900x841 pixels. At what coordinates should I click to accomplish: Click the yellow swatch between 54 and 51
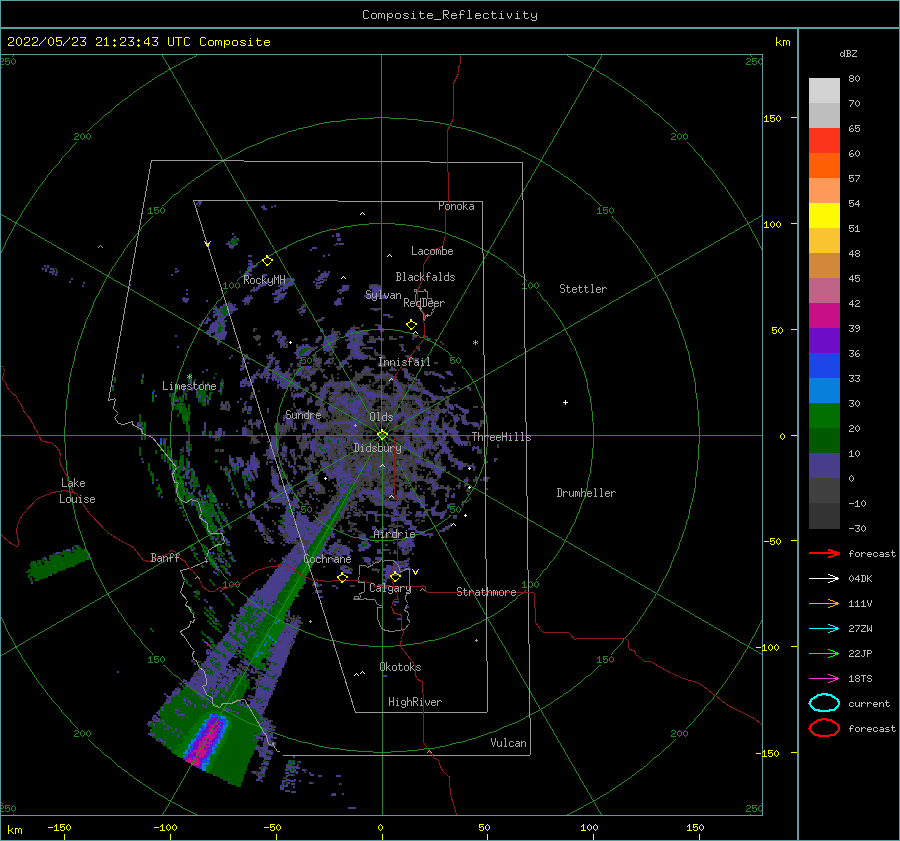click(824, 216)
